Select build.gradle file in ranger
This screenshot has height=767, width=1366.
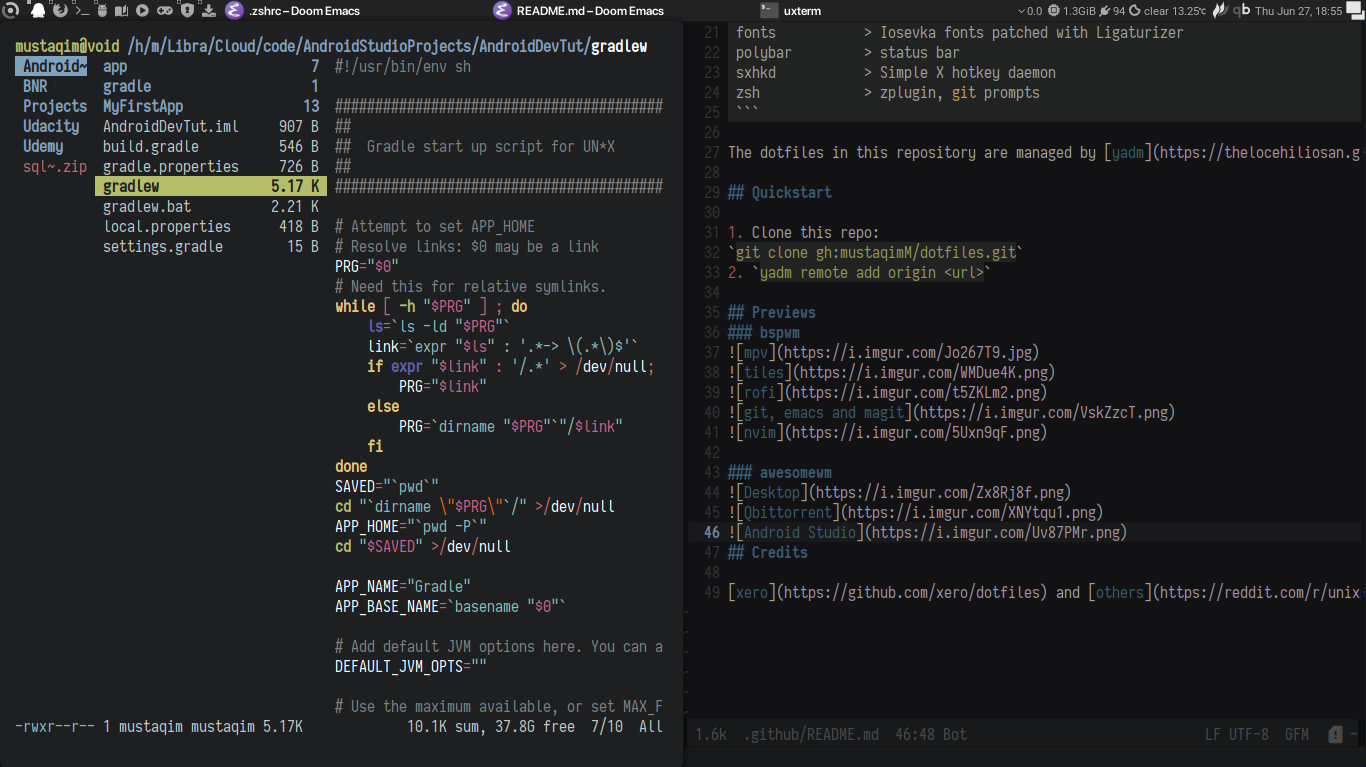211,146
